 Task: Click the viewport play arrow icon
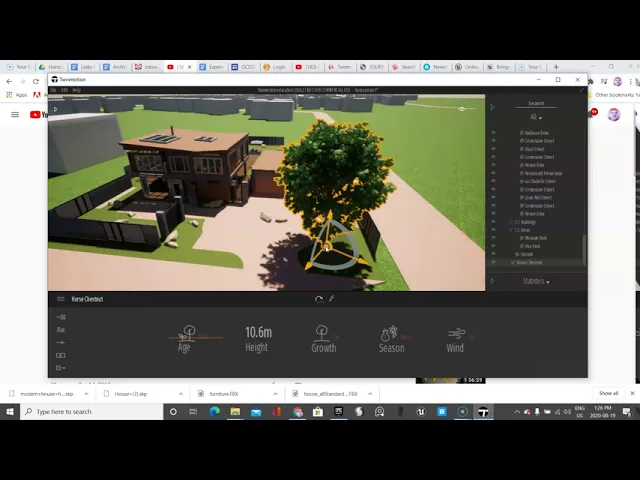[56, 109]
